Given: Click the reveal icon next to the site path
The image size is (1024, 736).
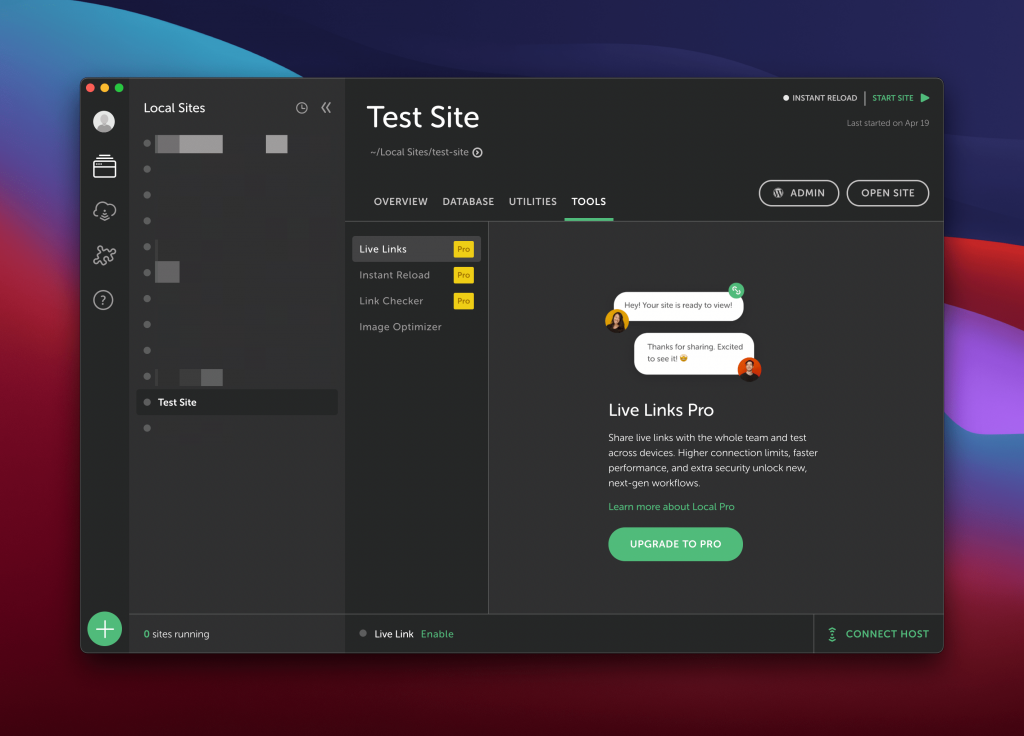Looking at the screenshot, I should pos(479,153).
